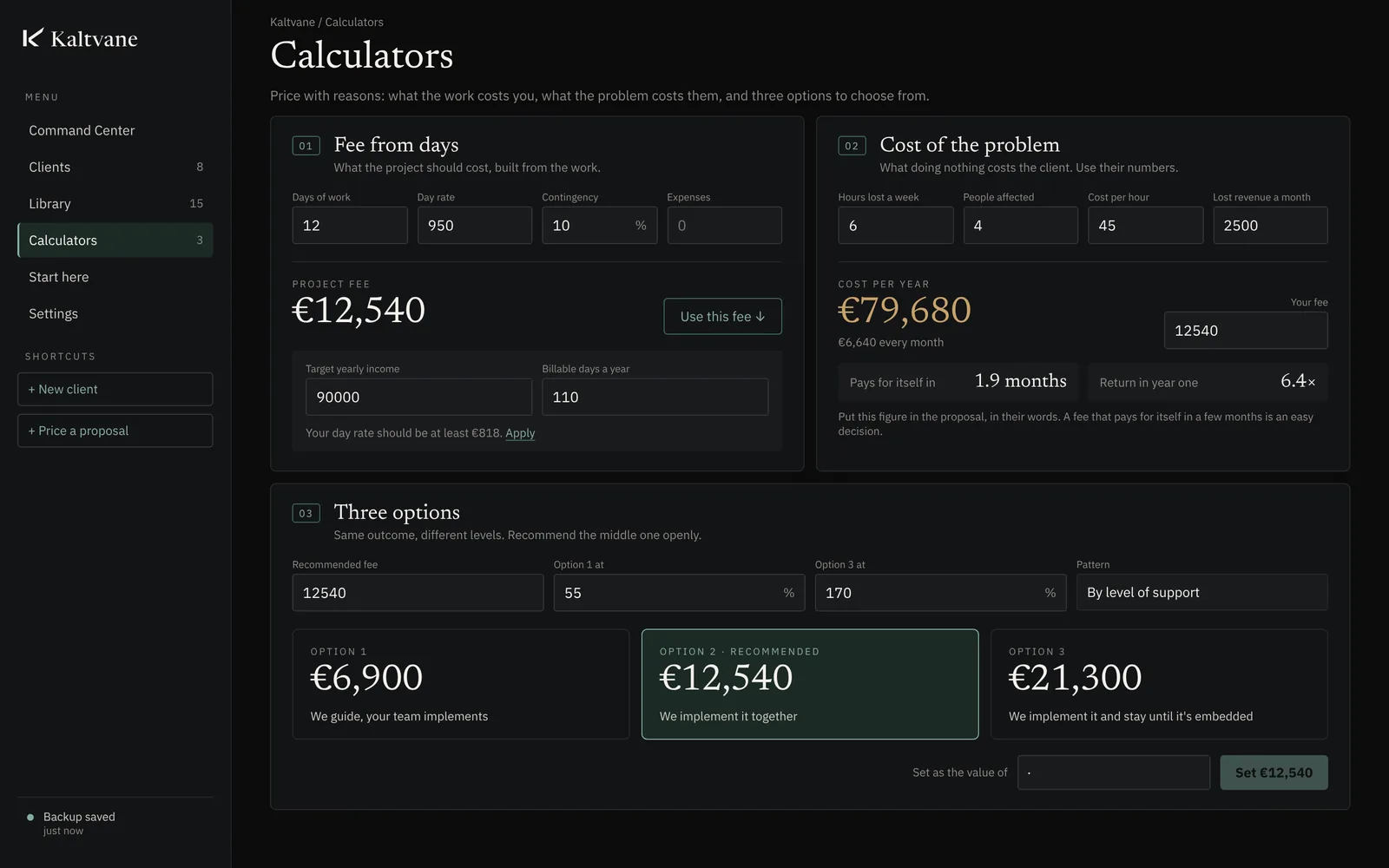Click the Set €12,540 button
This screenshot has height=868, width=1389.
(1274, 773)
